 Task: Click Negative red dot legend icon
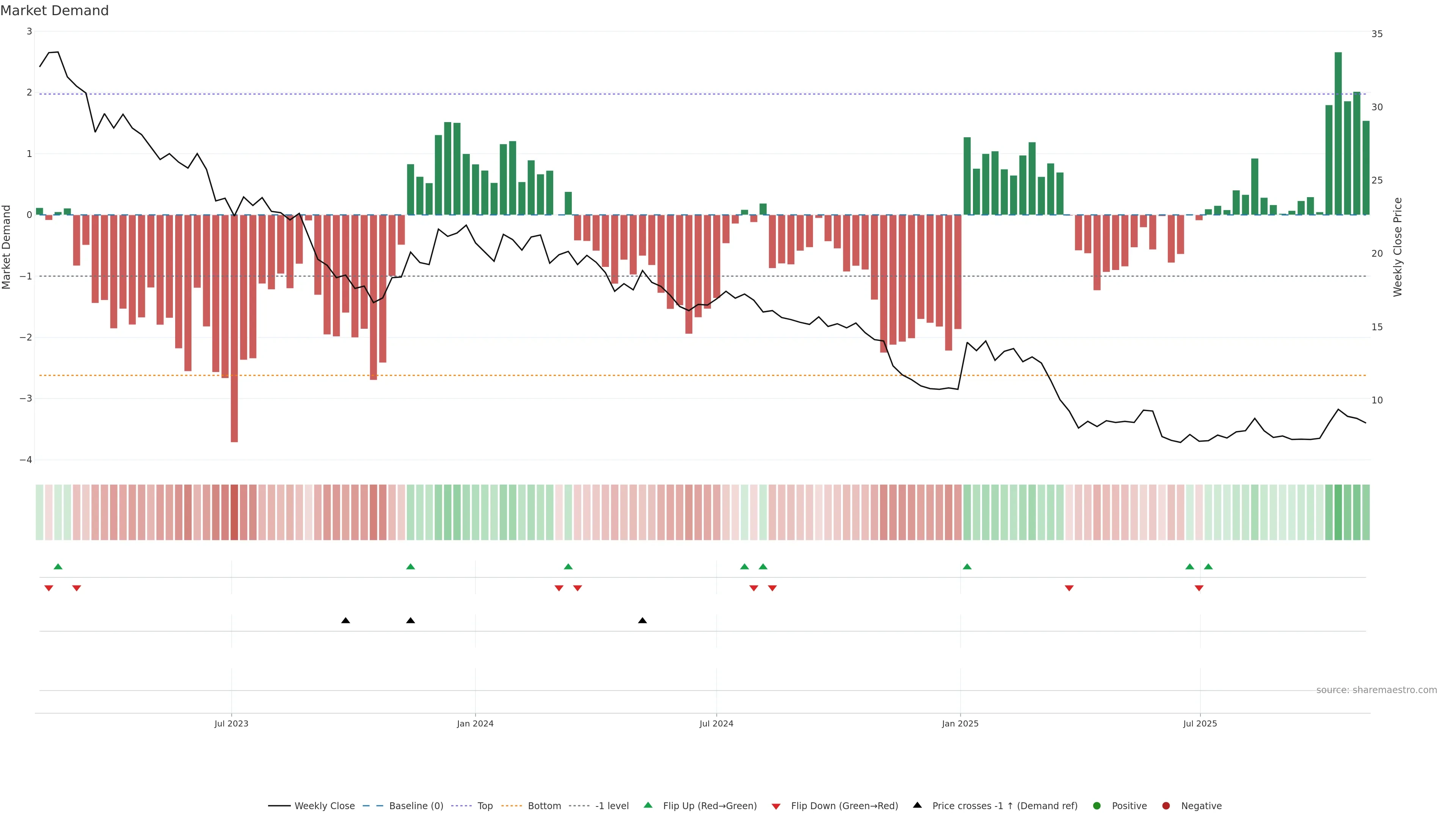click(x=1166, y=805)
